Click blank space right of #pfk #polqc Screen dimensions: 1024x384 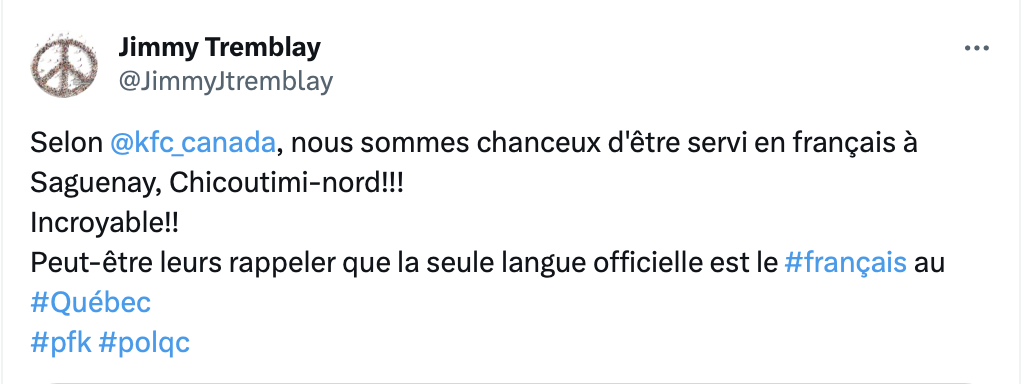(x=588, y=343)
